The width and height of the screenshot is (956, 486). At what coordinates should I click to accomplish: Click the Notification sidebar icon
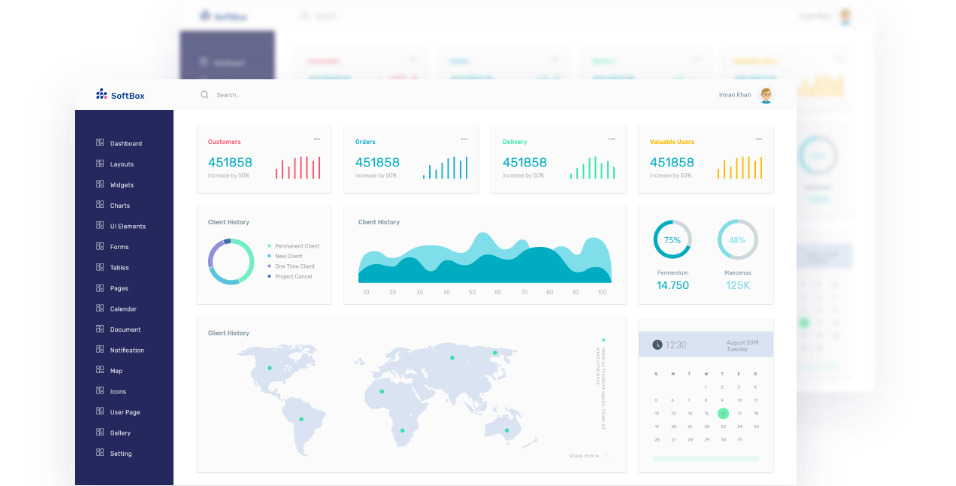[x=100, y=349]
